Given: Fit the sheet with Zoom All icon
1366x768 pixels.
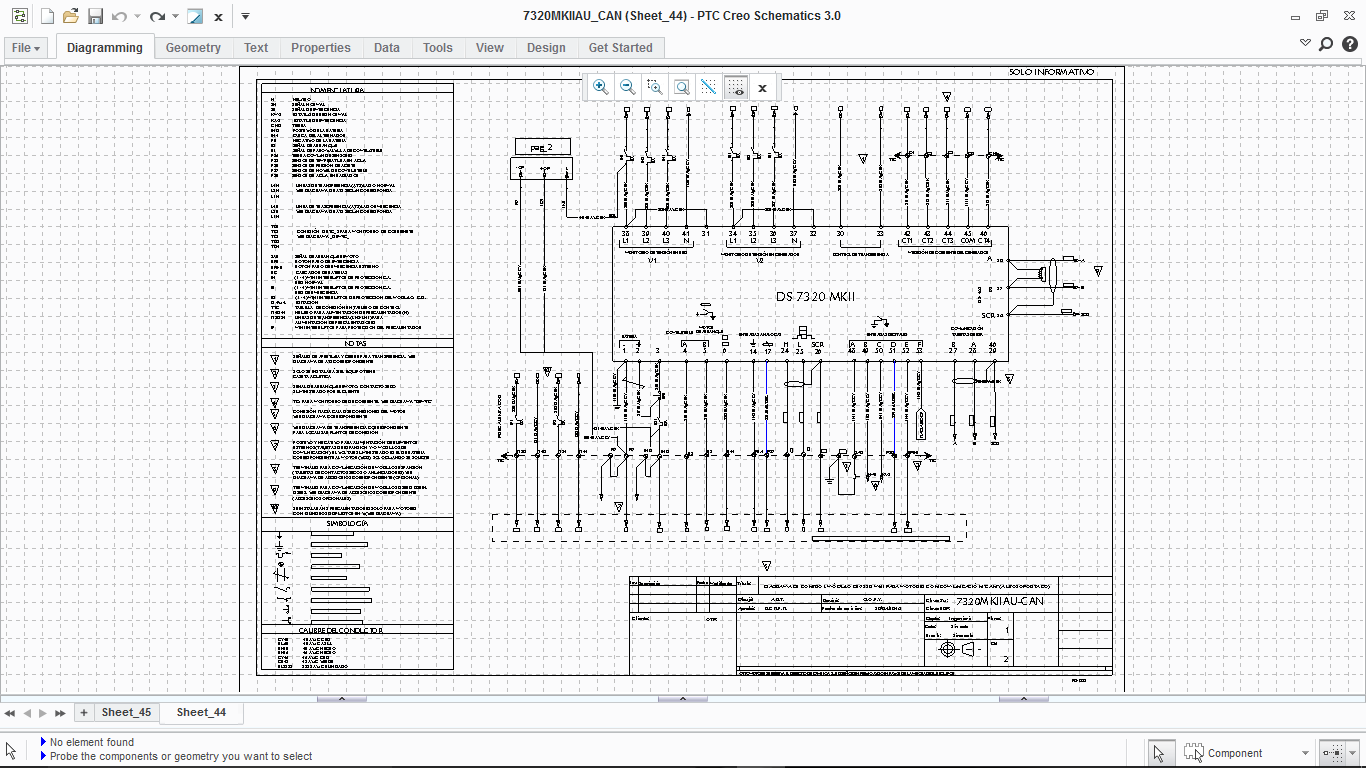Looking at the screenshot, I should click(681, 87).
